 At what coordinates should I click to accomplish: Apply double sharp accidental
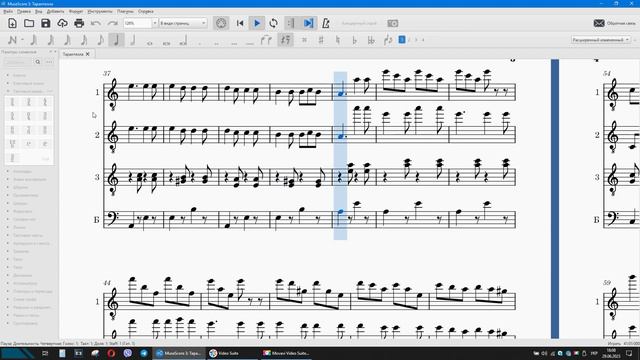point(304,40)
